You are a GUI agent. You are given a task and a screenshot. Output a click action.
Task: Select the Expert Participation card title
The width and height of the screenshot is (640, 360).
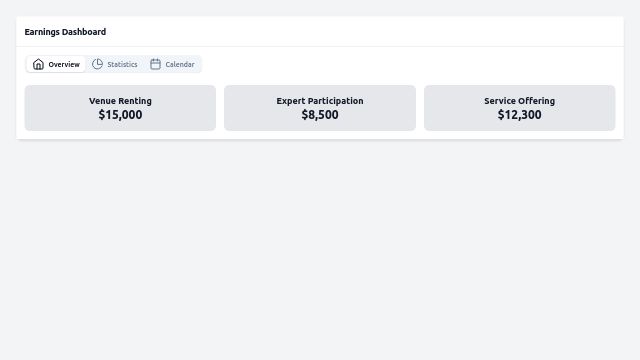320,101
